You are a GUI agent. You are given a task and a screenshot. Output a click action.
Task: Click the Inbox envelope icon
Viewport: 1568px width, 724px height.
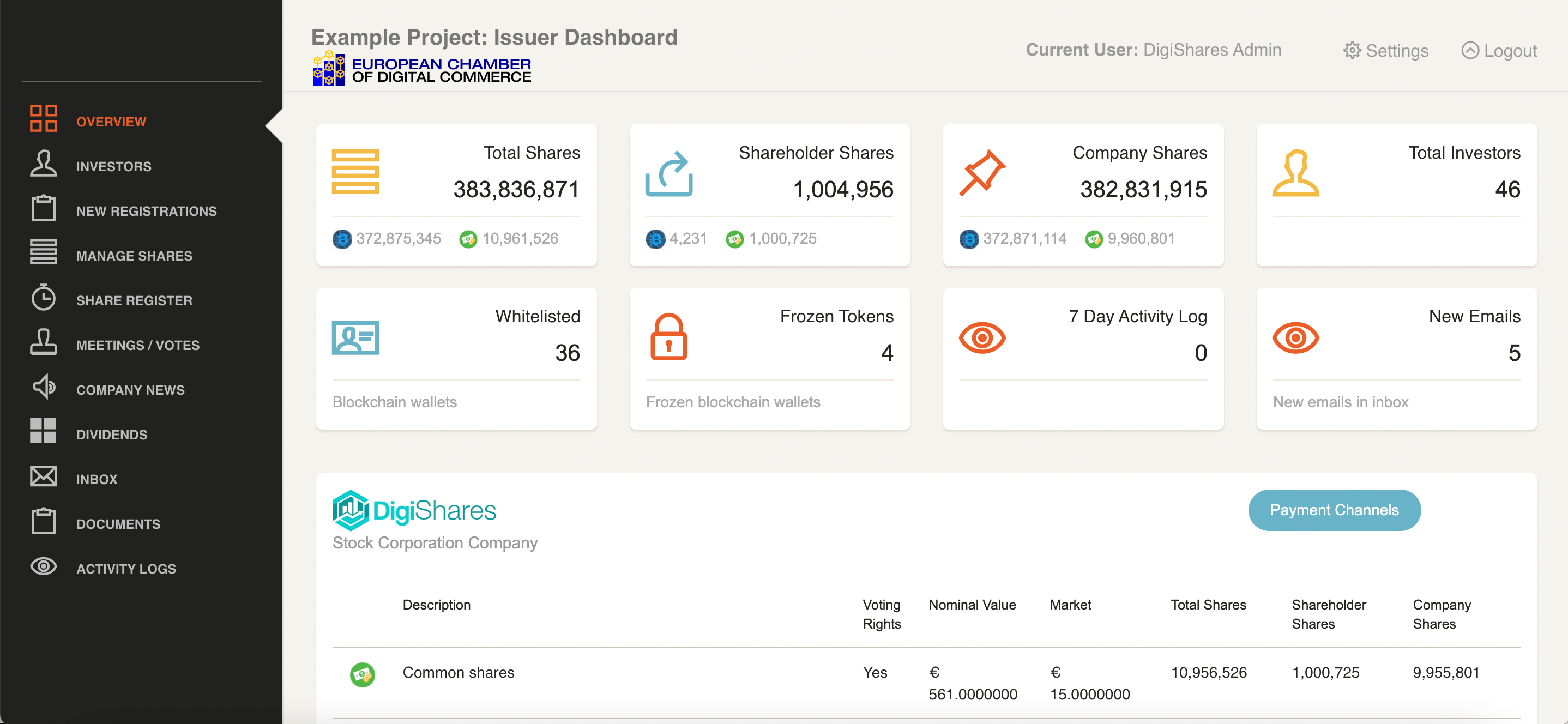click(x=43, y=476)
